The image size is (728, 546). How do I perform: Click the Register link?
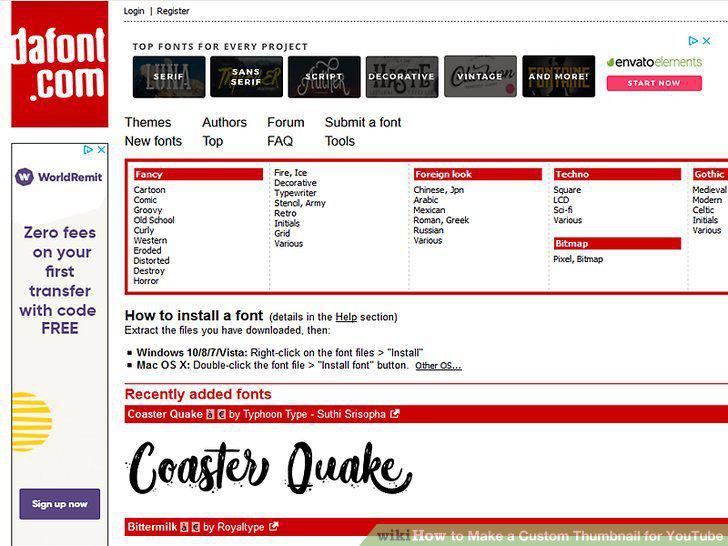(x=173, y=11)
